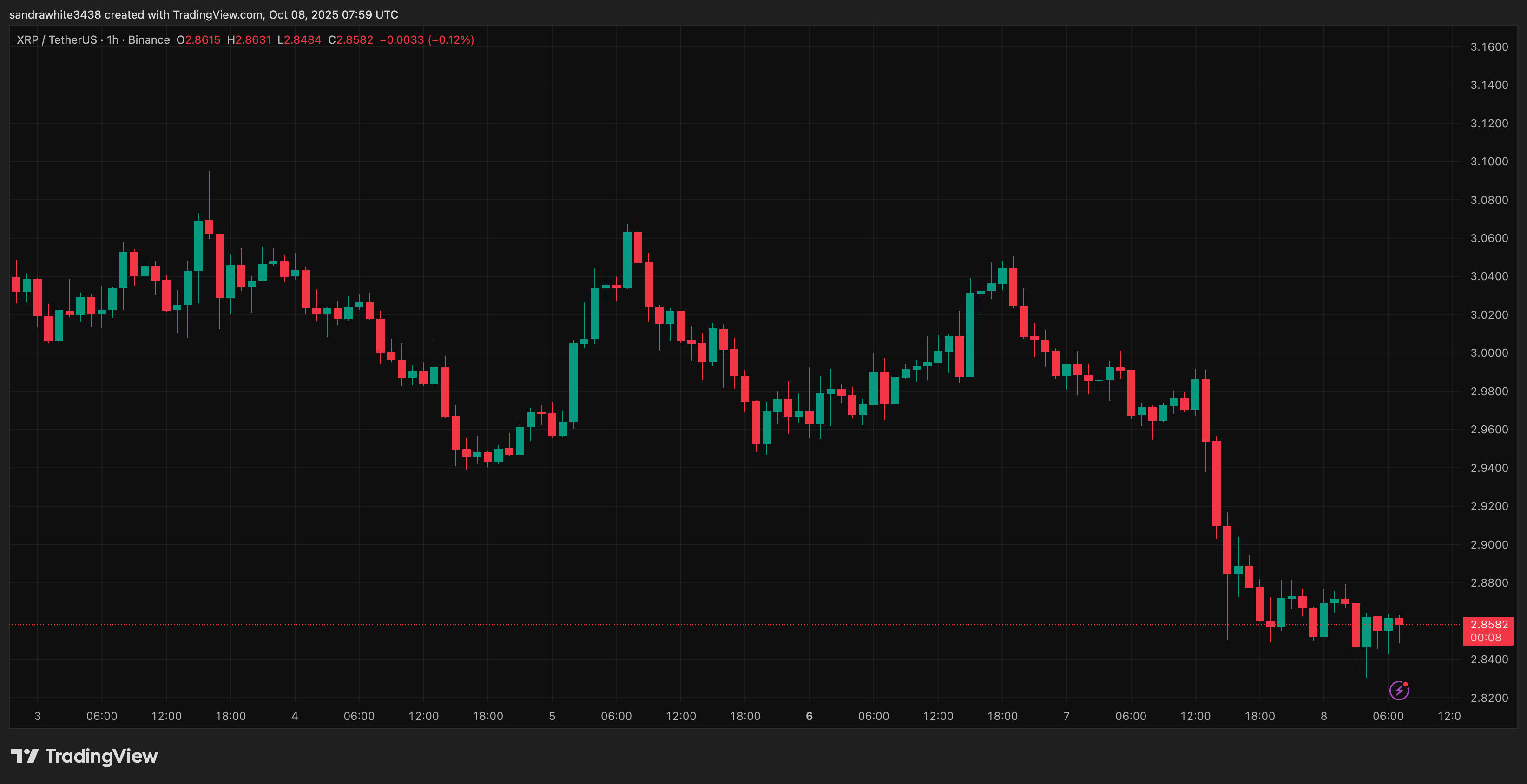Click the red 2.8582 current price label
Image resolution: width=1527 pixels, height=784 pixels.
point(1488,625)
